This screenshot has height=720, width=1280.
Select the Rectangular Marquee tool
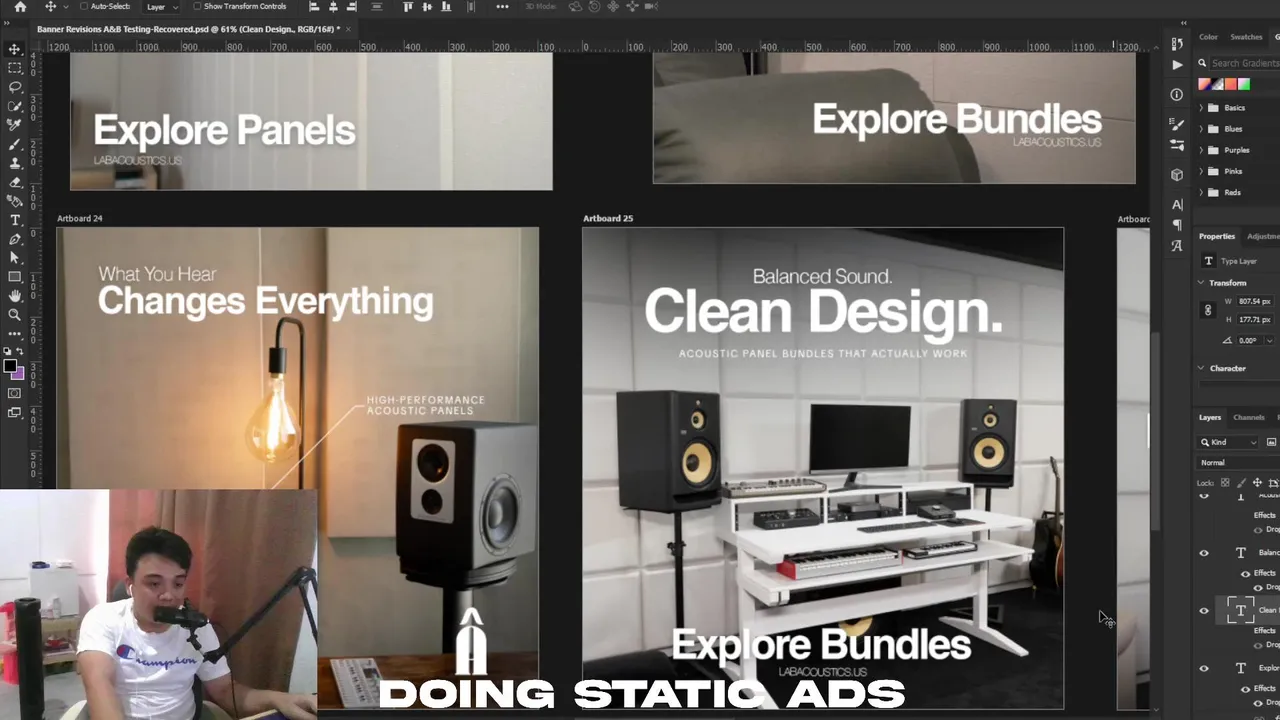(15, 68)
